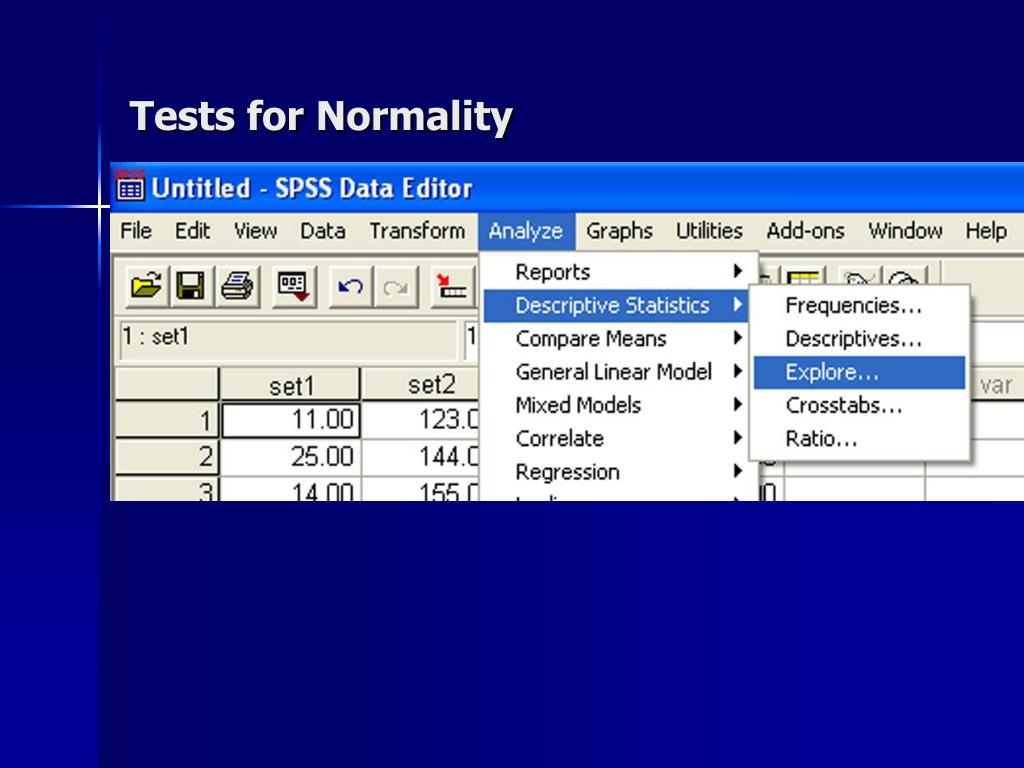Open the View menu
This screenshot has width=1024, height=768.
[x=255, y=231]
